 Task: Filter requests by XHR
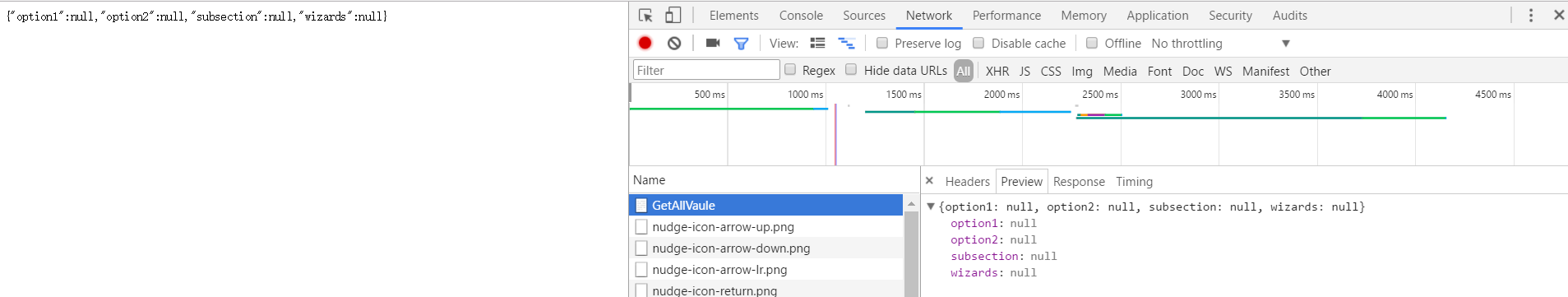click(x=997, y=71)
